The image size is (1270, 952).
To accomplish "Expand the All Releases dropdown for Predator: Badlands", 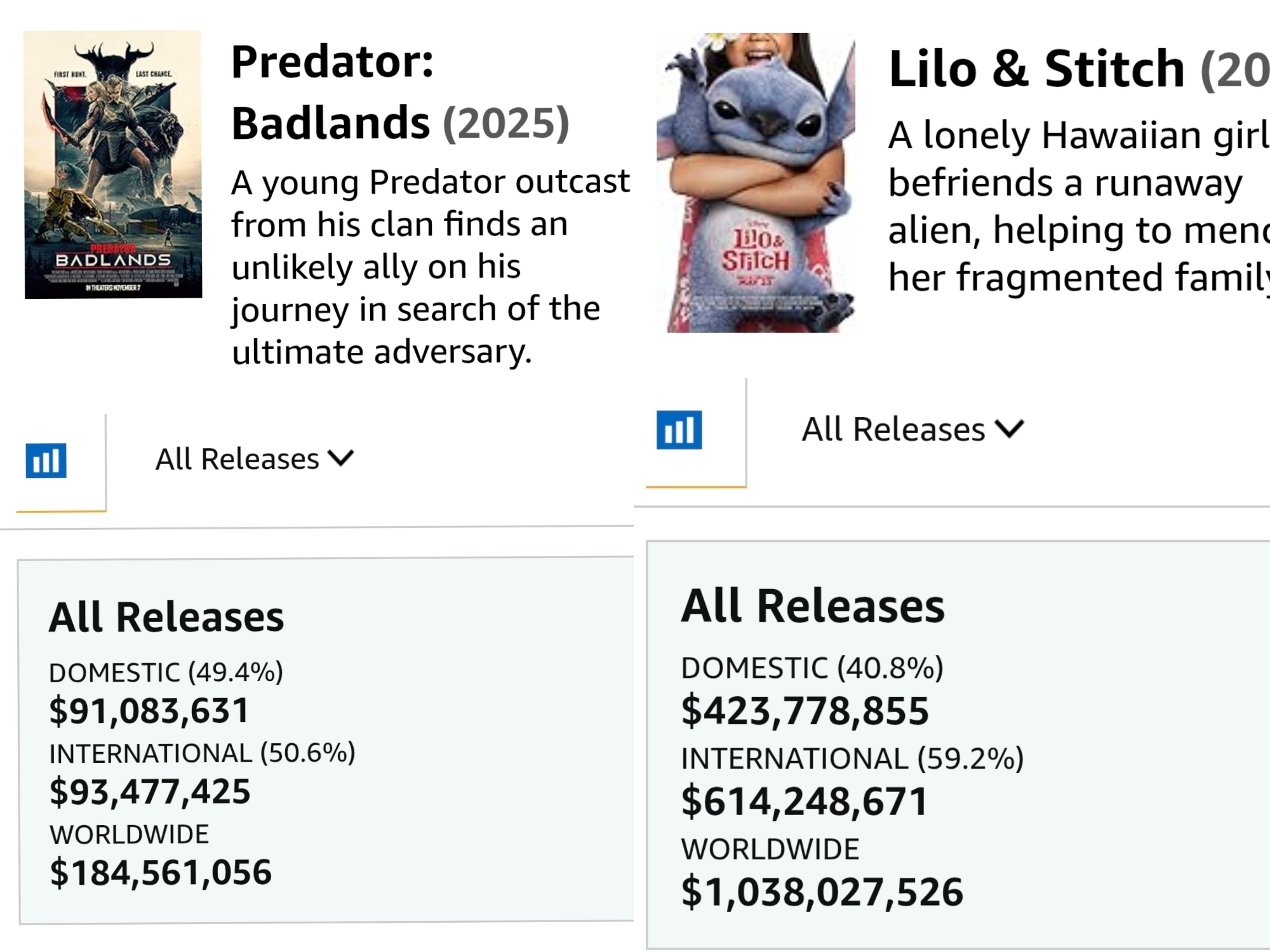I will pyautogui.click(x=254, y=459).
